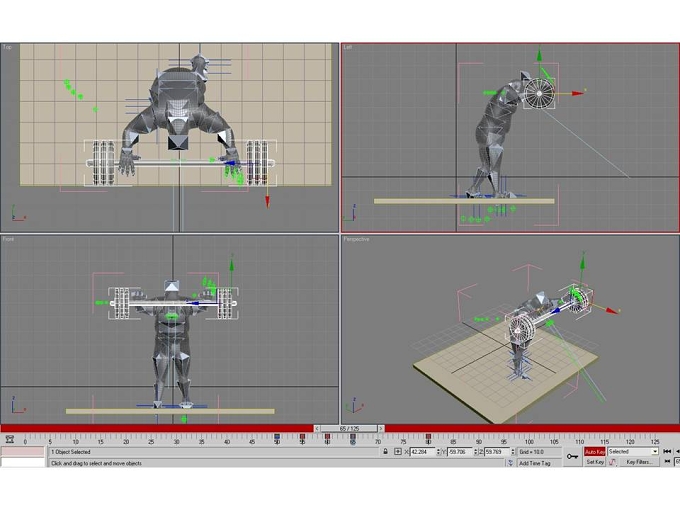
Task: Enable Set Key mode
Action: (x=595, y=462)
